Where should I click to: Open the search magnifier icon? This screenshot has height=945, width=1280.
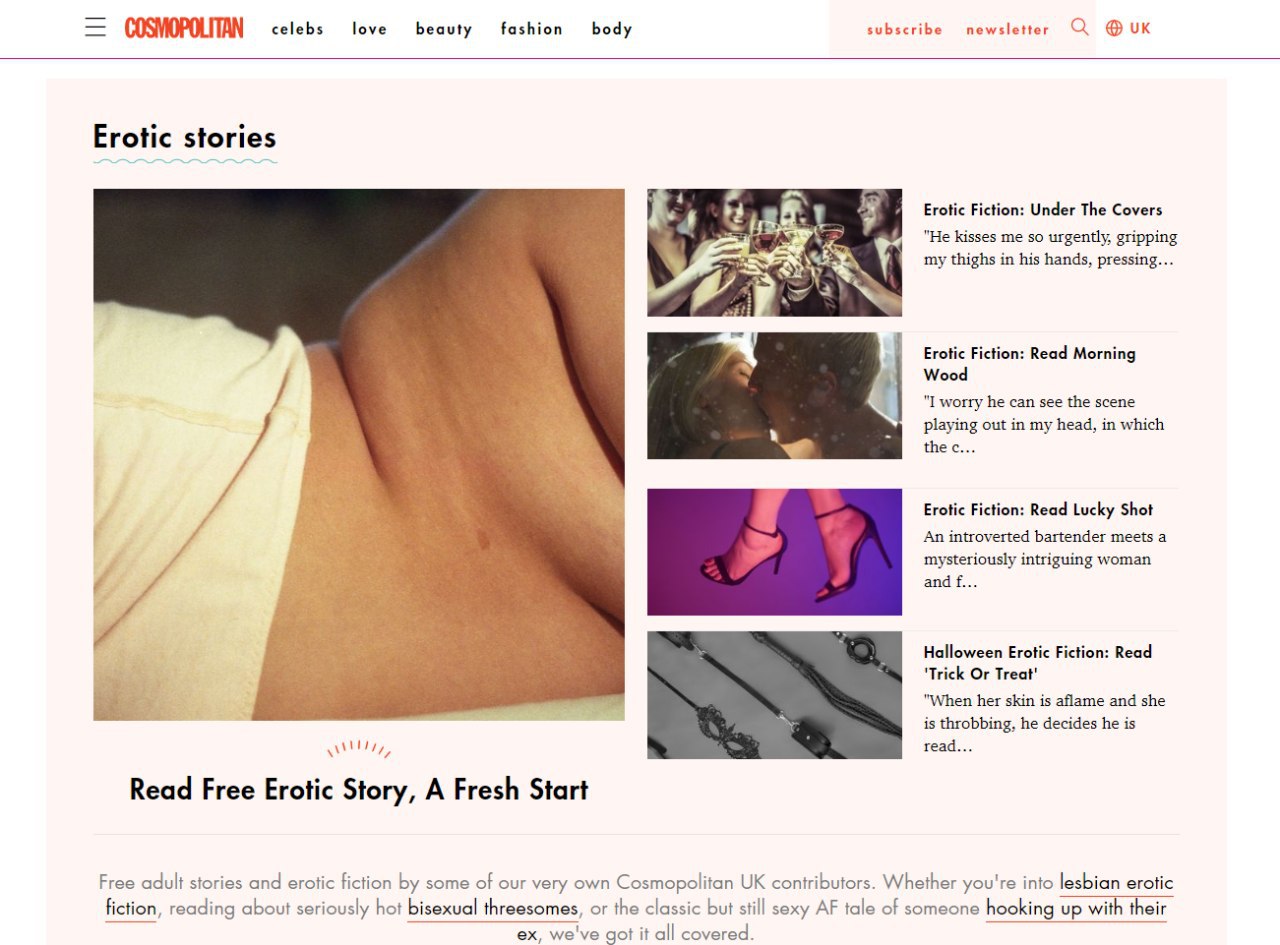click(x=1079, y=27)
